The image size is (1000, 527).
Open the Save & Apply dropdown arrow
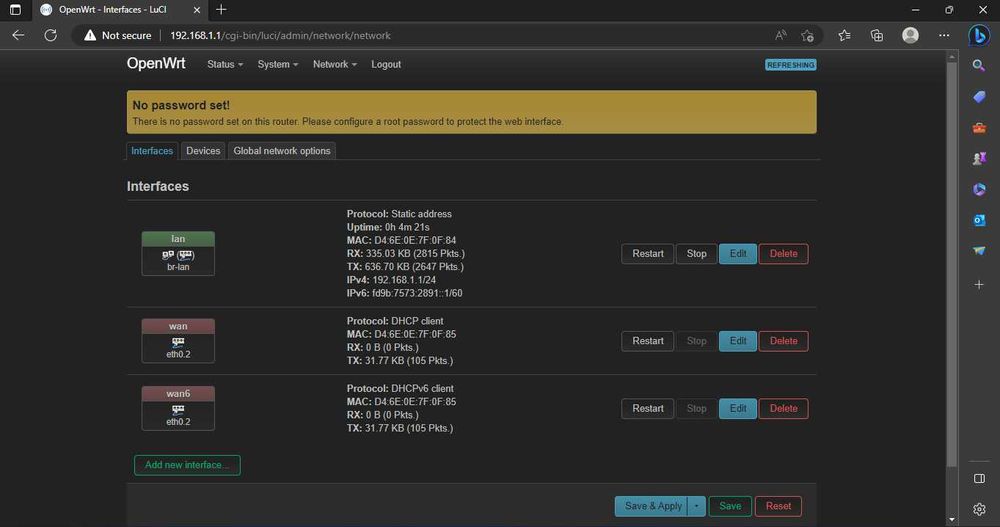[x=696, y=506]
